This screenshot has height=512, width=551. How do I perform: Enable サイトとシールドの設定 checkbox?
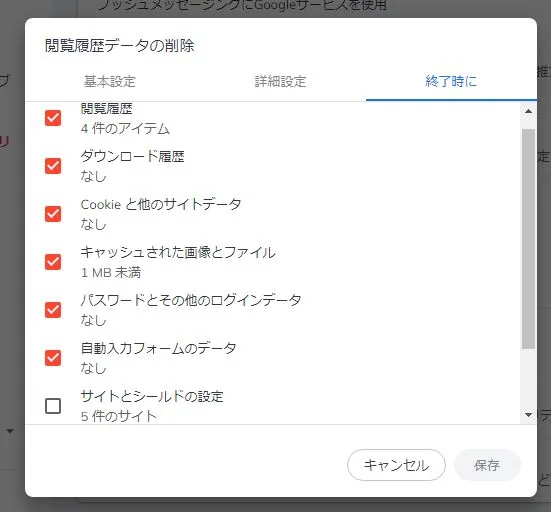[53, 406]
